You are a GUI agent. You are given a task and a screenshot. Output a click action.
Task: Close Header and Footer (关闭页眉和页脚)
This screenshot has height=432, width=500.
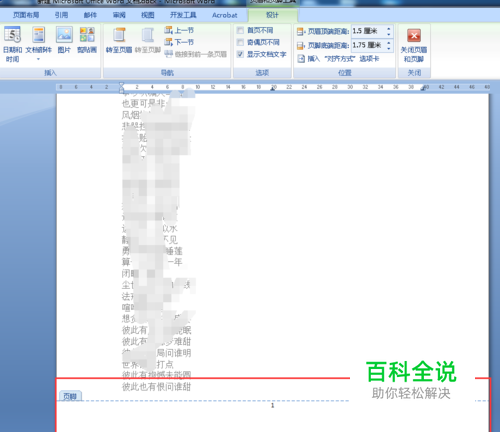pos(414,45)
